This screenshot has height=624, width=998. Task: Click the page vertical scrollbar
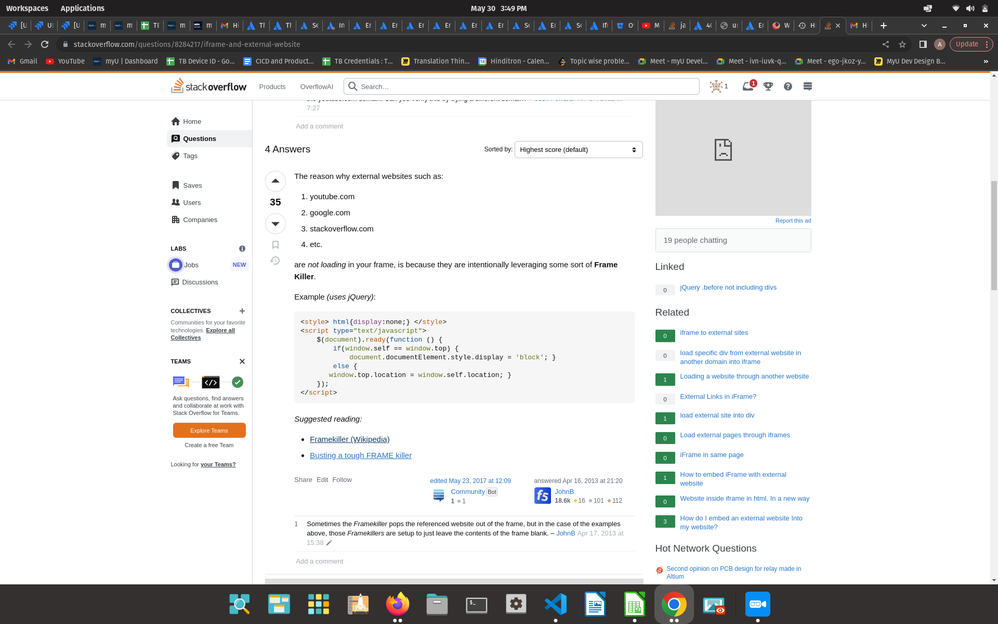pyautogui.click(x=994, y=236)
